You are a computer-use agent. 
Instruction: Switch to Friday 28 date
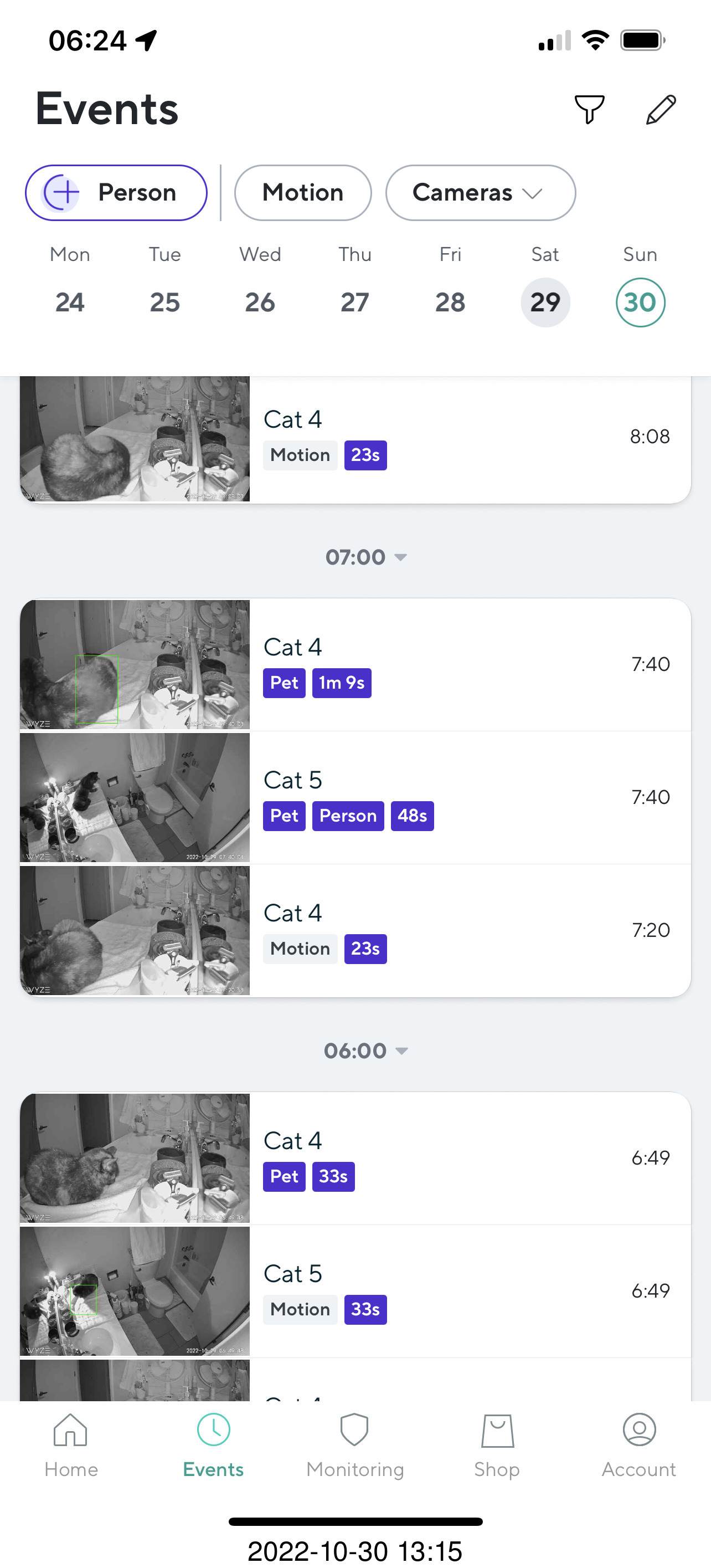click(450, 303)
